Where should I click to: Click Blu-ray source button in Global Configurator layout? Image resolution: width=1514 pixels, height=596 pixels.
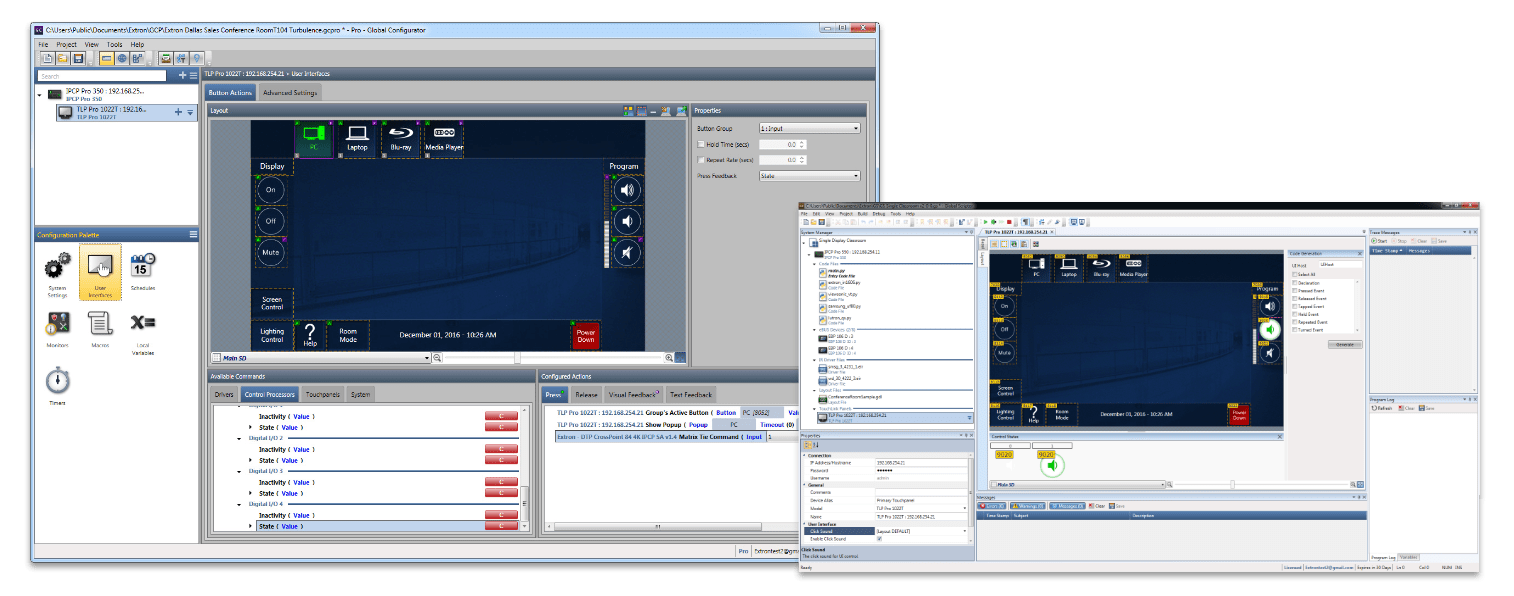(x=400, y=139)
